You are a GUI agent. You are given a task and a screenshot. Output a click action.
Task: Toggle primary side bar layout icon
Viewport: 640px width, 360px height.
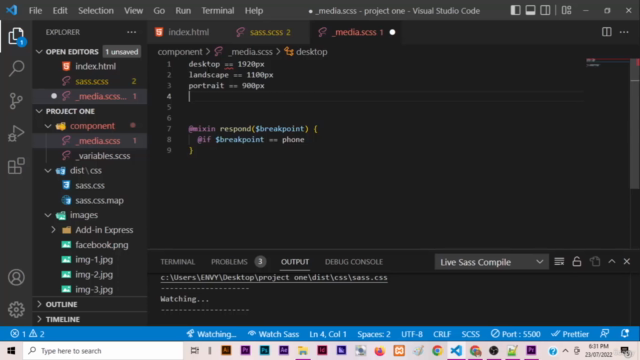(515, 10)
